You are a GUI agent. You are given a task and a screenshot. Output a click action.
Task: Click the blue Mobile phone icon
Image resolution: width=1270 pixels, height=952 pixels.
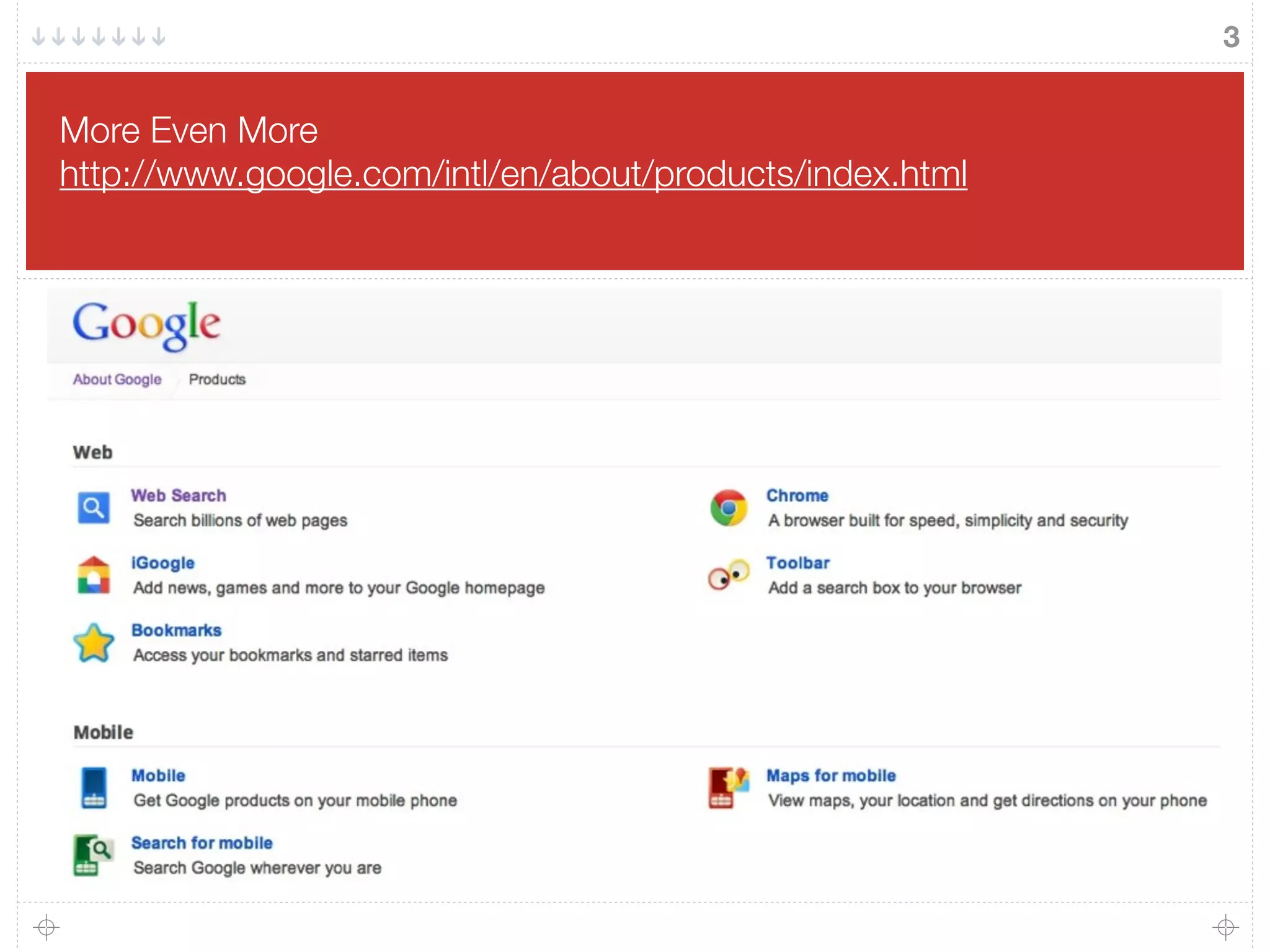point(94,788)
